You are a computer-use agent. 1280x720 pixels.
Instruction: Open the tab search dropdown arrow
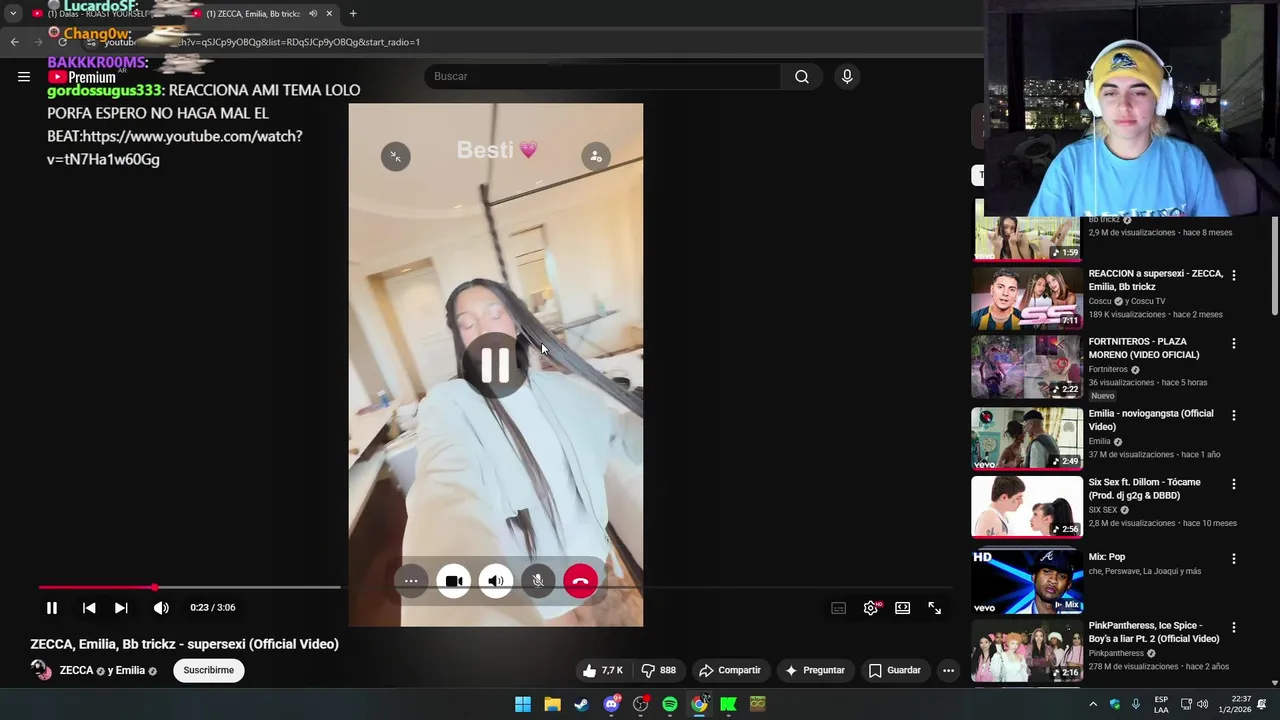click(x=13, y=14)
